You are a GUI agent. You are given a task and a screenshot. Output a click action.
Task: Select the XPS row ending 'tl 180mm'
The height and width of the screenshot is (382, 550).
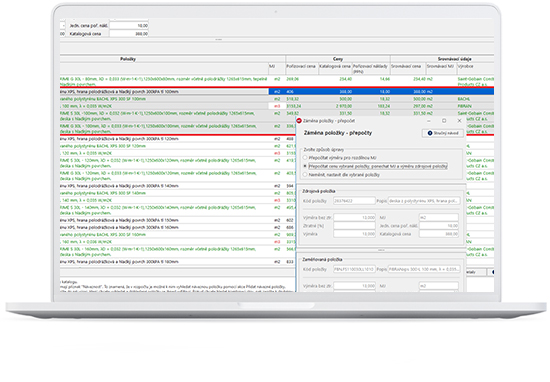[177, 262]
